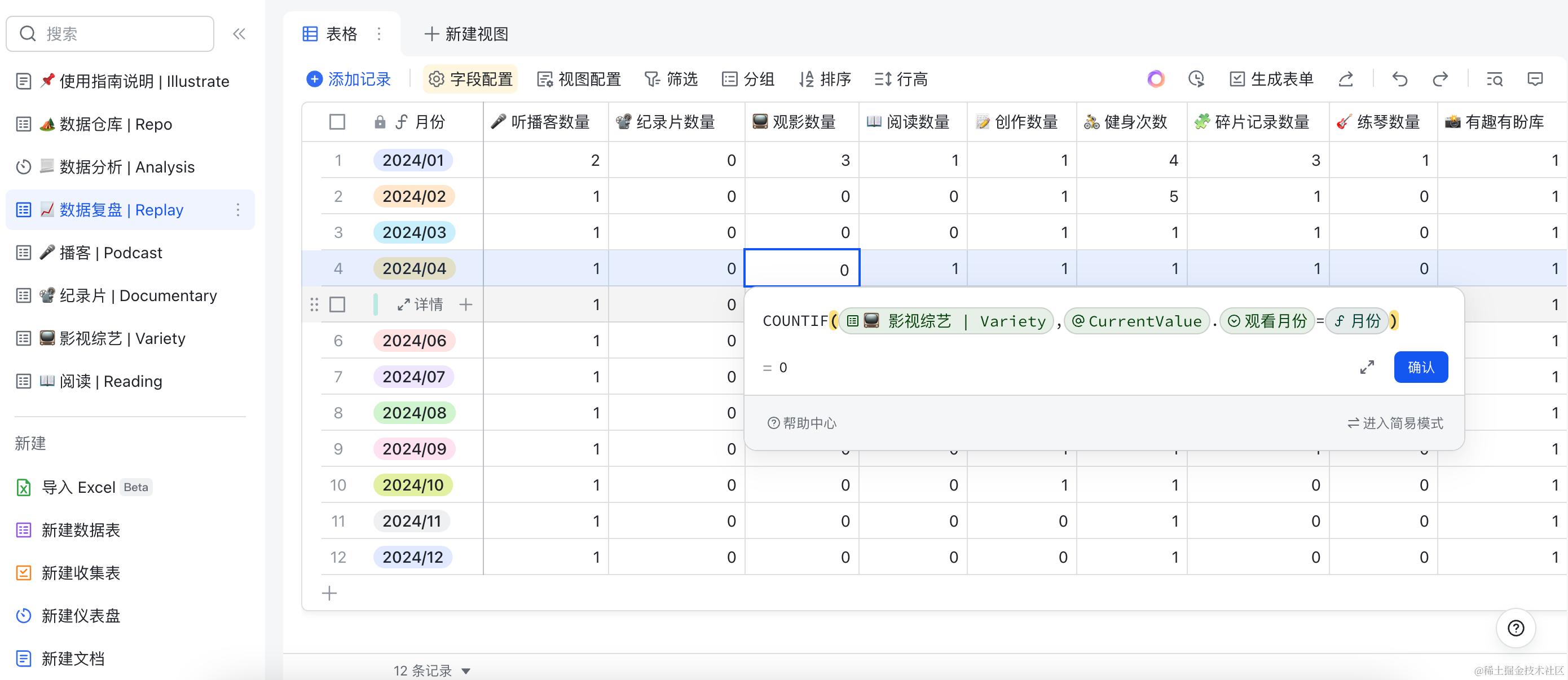Image resolution: width=1568 pixels, height=680 pixels.
Task: Open the history clock icon in toolbar
Action: 1196,79
